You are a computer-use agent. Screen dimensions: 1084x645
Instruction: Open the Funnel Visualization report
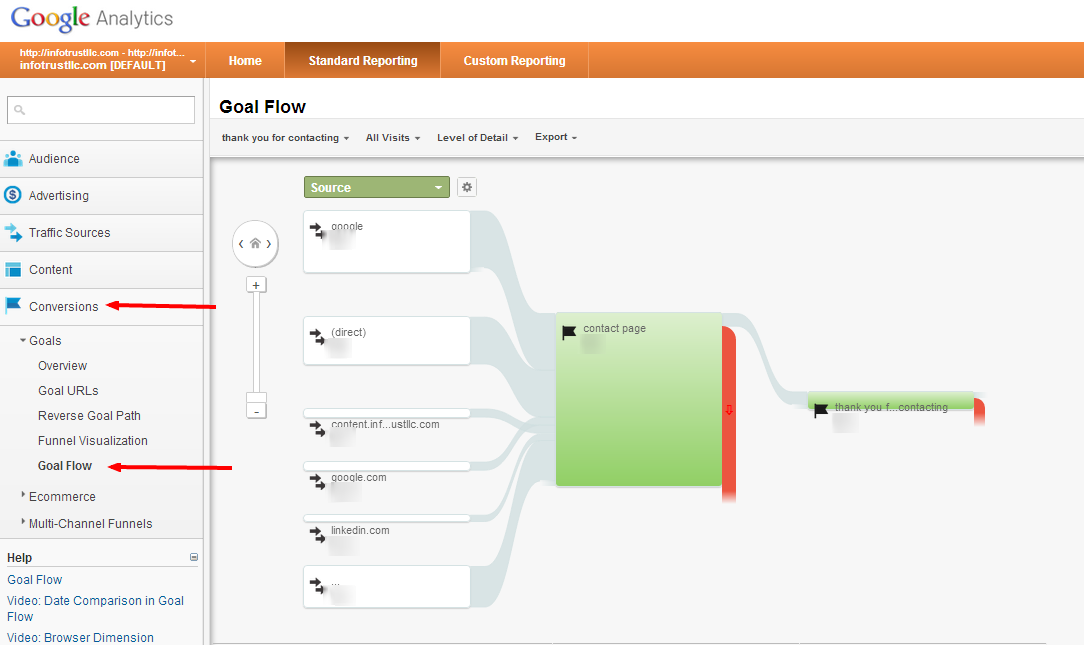coord(93,441)
